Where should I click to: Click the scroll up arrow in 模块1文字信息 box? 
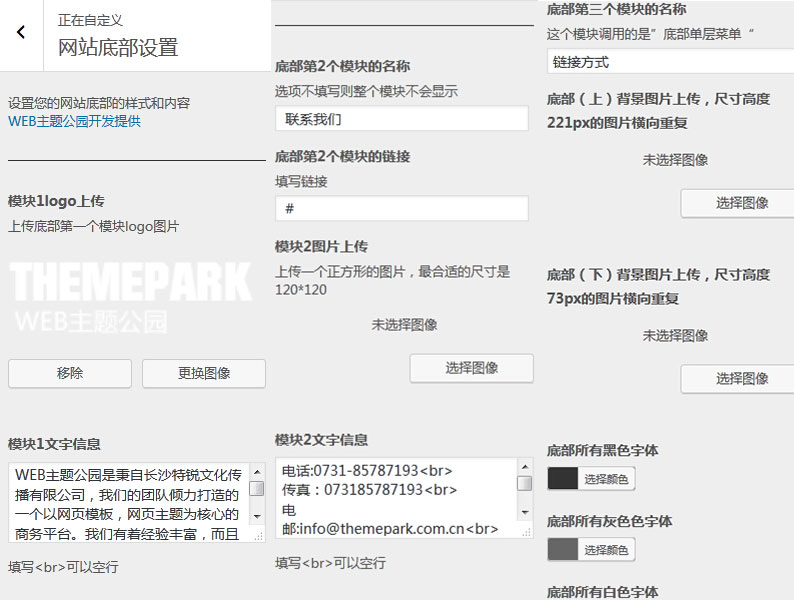pos(257,471)
